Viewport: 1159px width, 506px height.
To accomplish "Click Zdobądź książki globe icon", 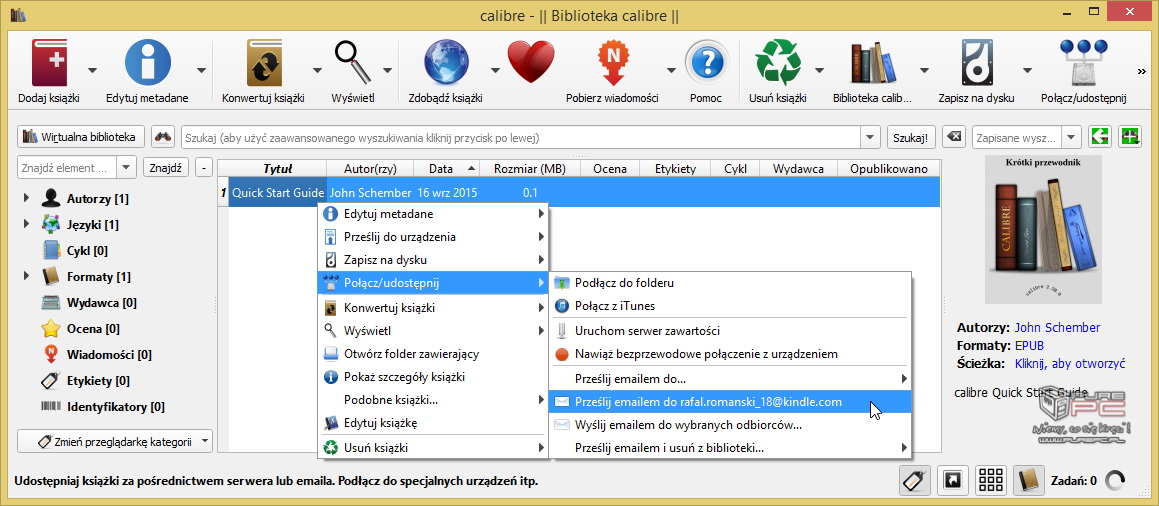I will 446,63.
